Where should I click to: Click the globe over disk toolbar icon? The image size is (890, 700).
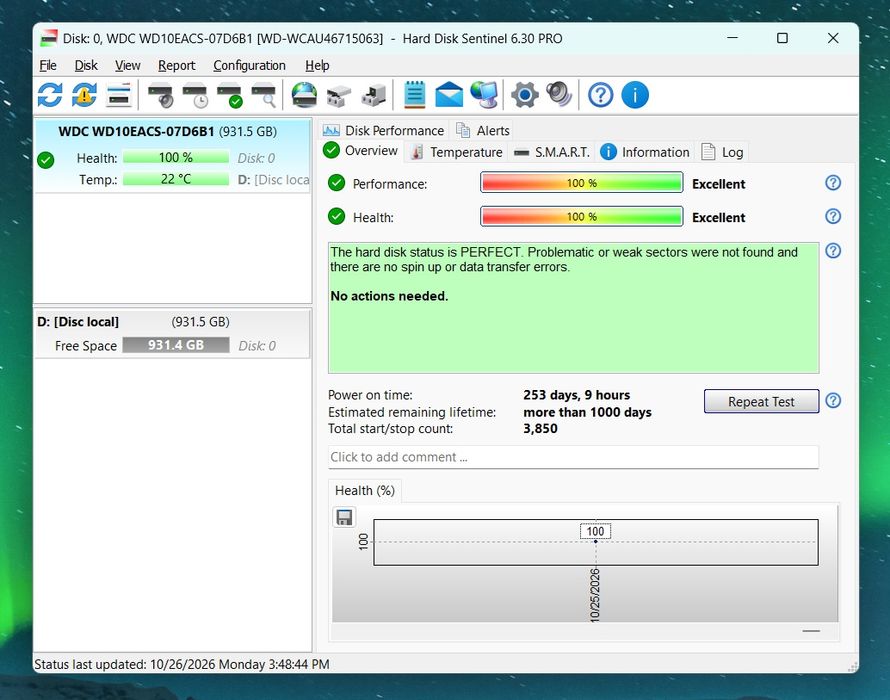pos(304,95)
